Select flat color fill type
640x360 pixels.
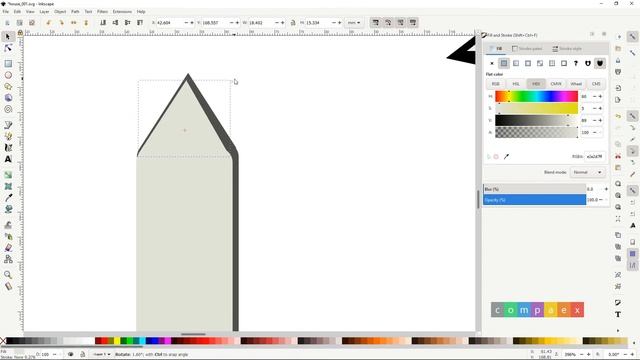coord(504,63)
